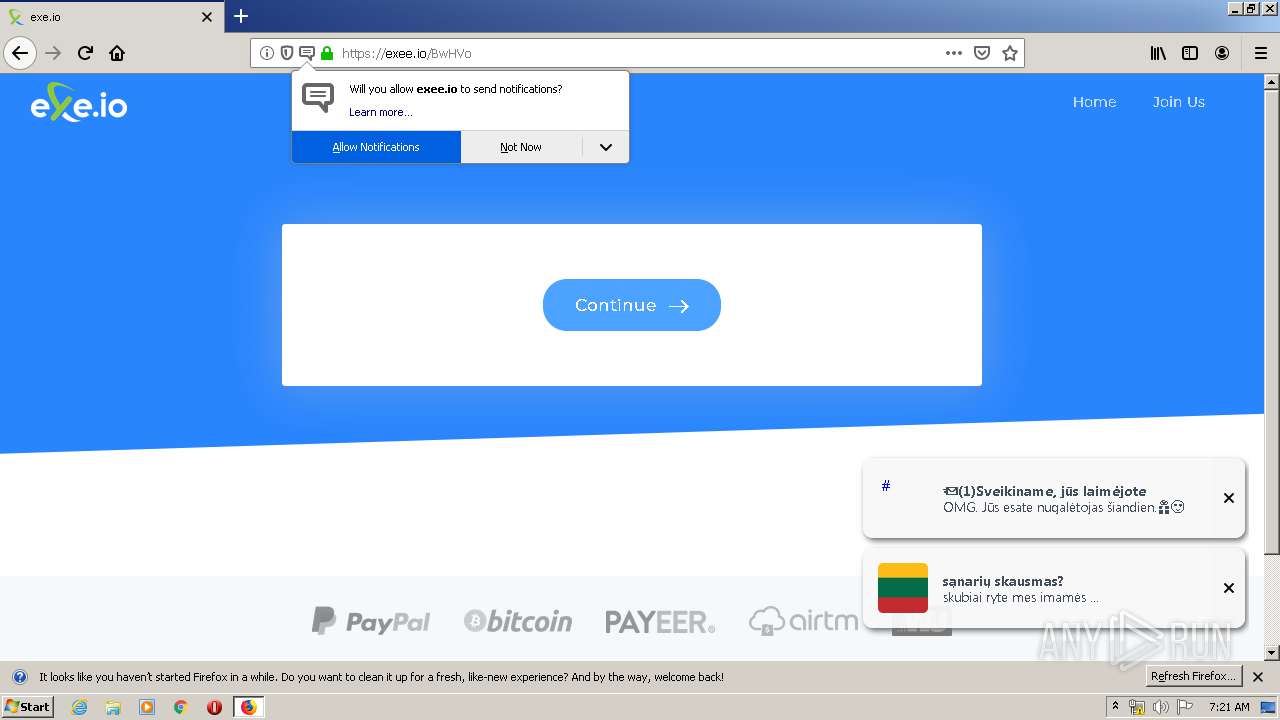
Task: Click the page scrollbar down arrow
Action: coord(1272,653)
